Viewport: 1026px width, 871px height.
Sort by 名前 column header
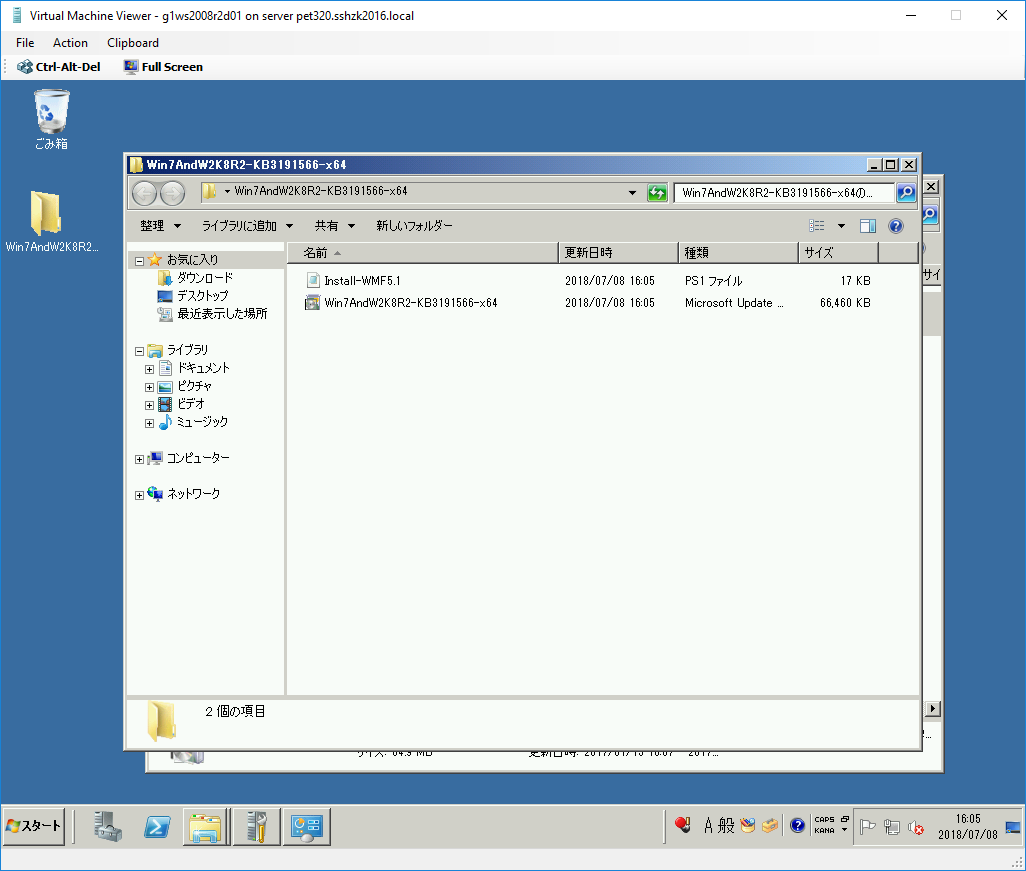point(423,253)
